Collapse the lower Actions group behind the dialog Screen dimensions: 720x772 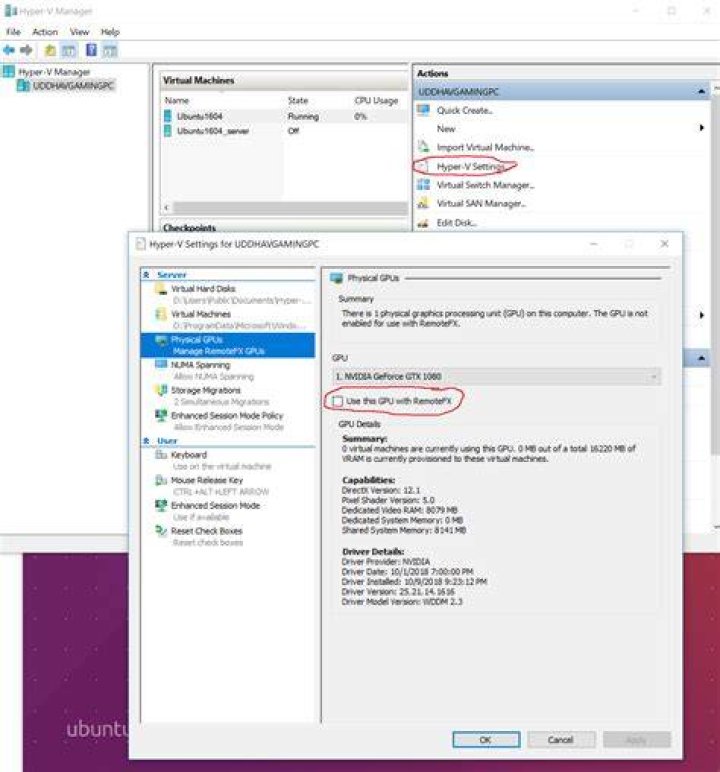701,358
